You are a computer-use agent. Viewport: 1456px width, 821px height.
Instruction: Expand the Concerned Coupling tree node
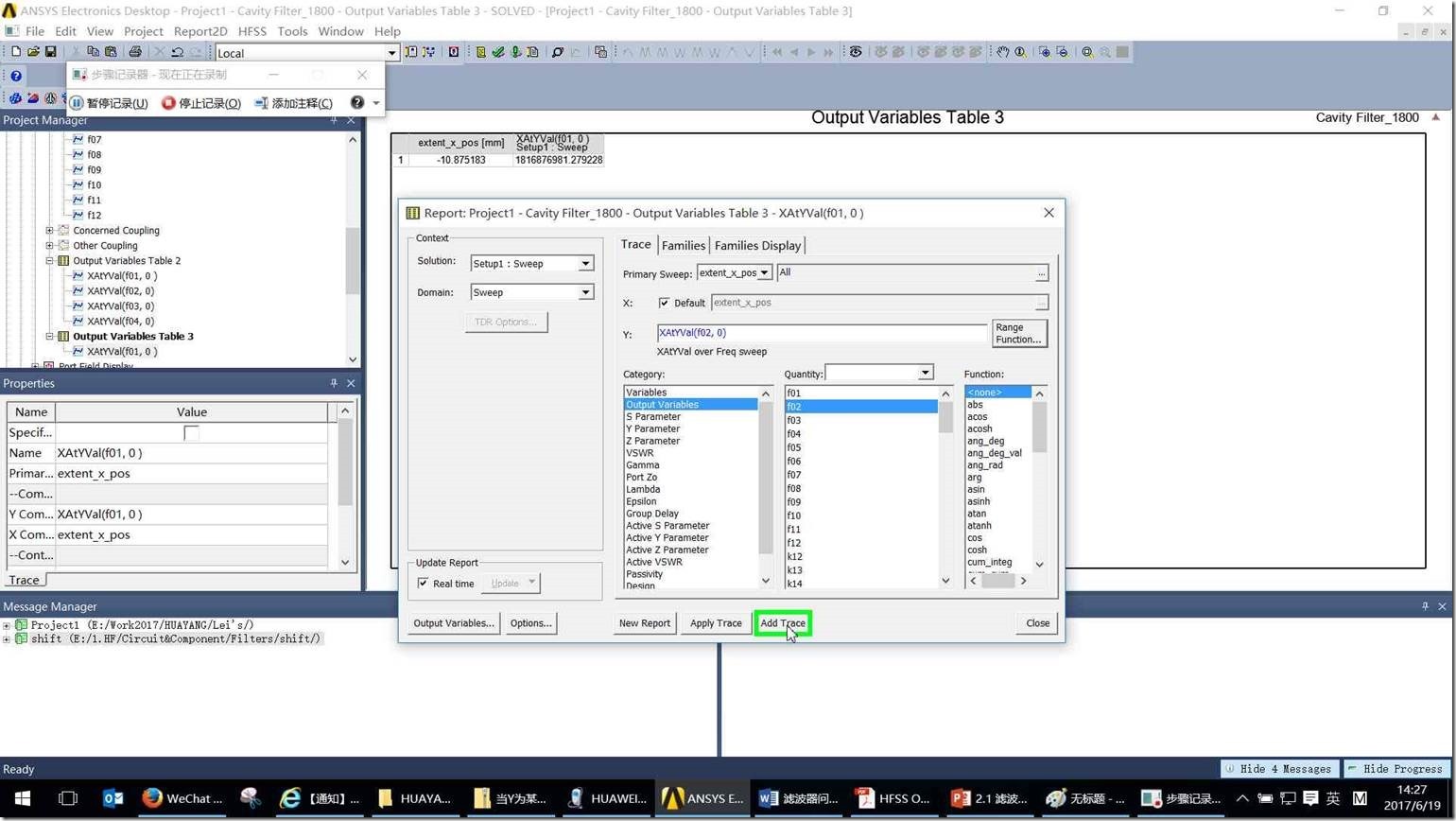pyautogui.click(x=49, y=230)
